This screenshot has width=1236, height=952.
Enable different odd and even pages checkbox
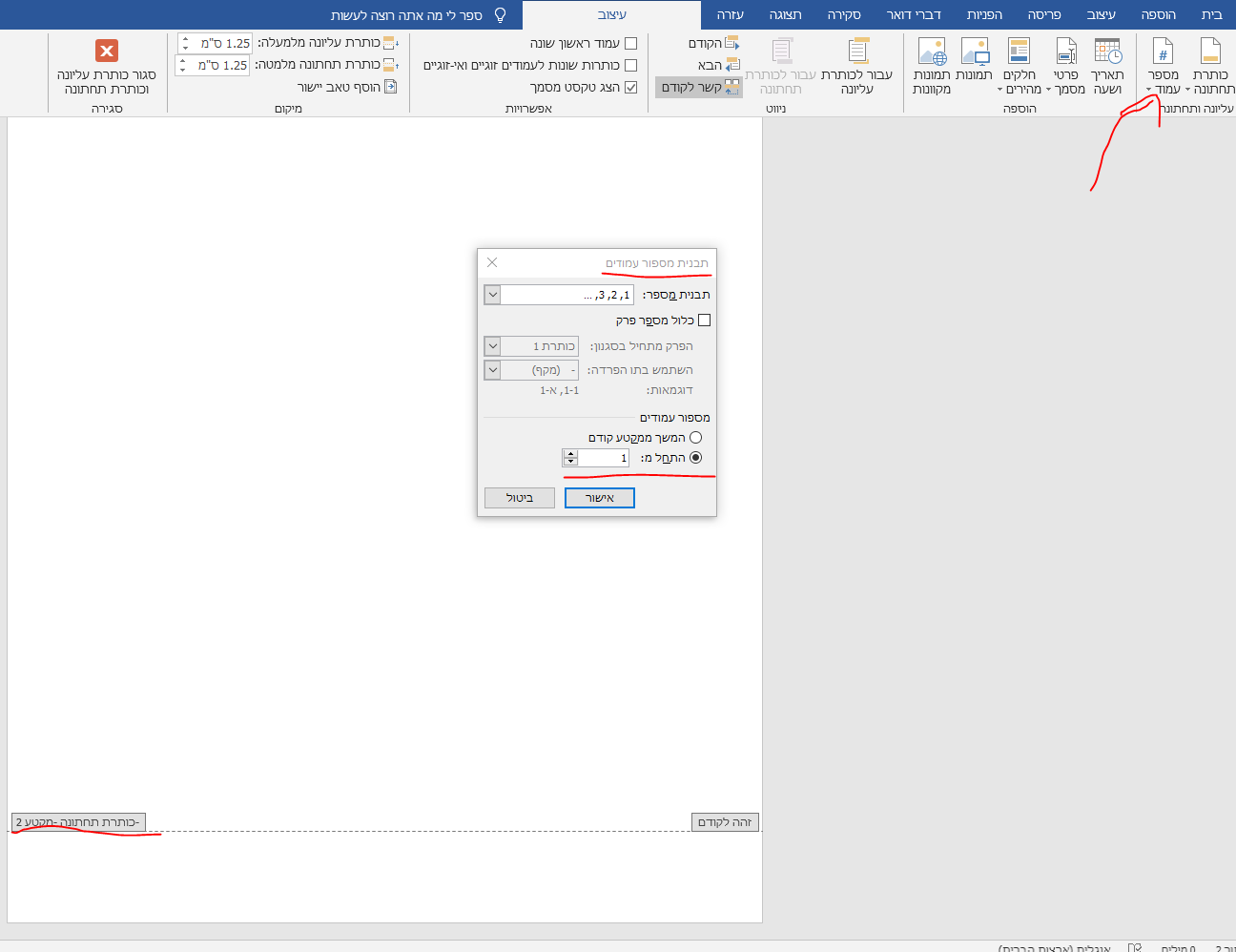pyautogui.click(x=630, y=65)
